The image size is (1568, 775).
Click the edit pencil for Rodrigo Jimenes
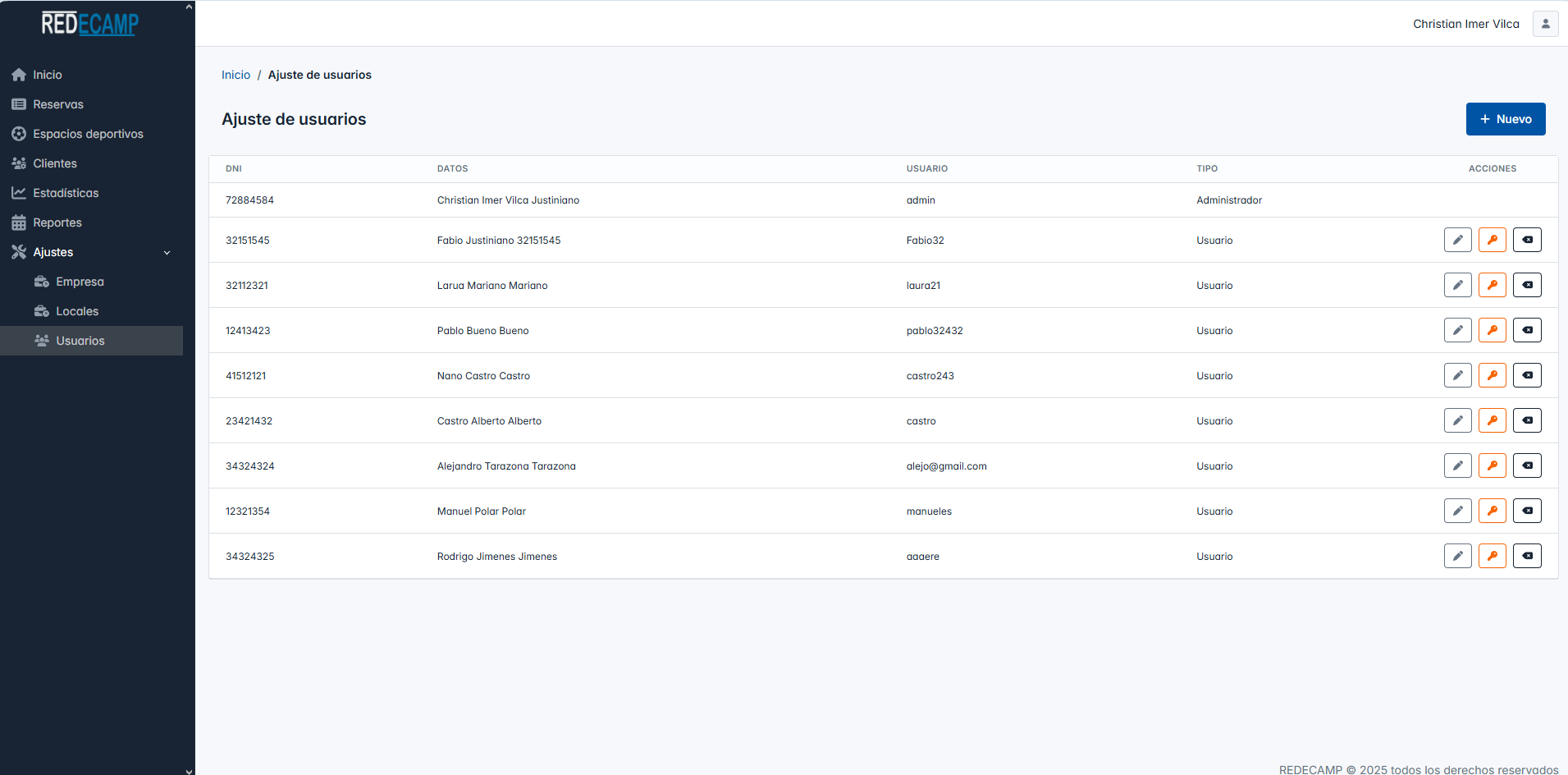point(1457,556)
